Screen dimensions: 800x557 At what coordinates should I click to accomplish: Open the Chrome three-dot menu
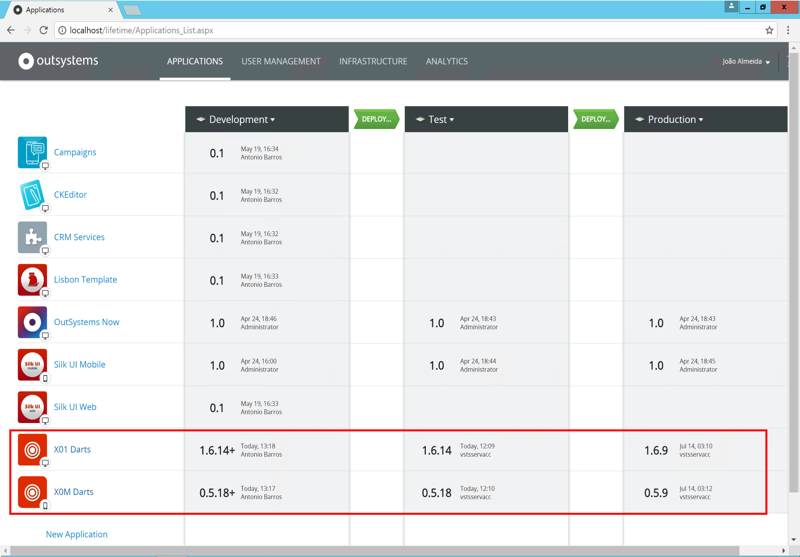(x=788, y=30)
